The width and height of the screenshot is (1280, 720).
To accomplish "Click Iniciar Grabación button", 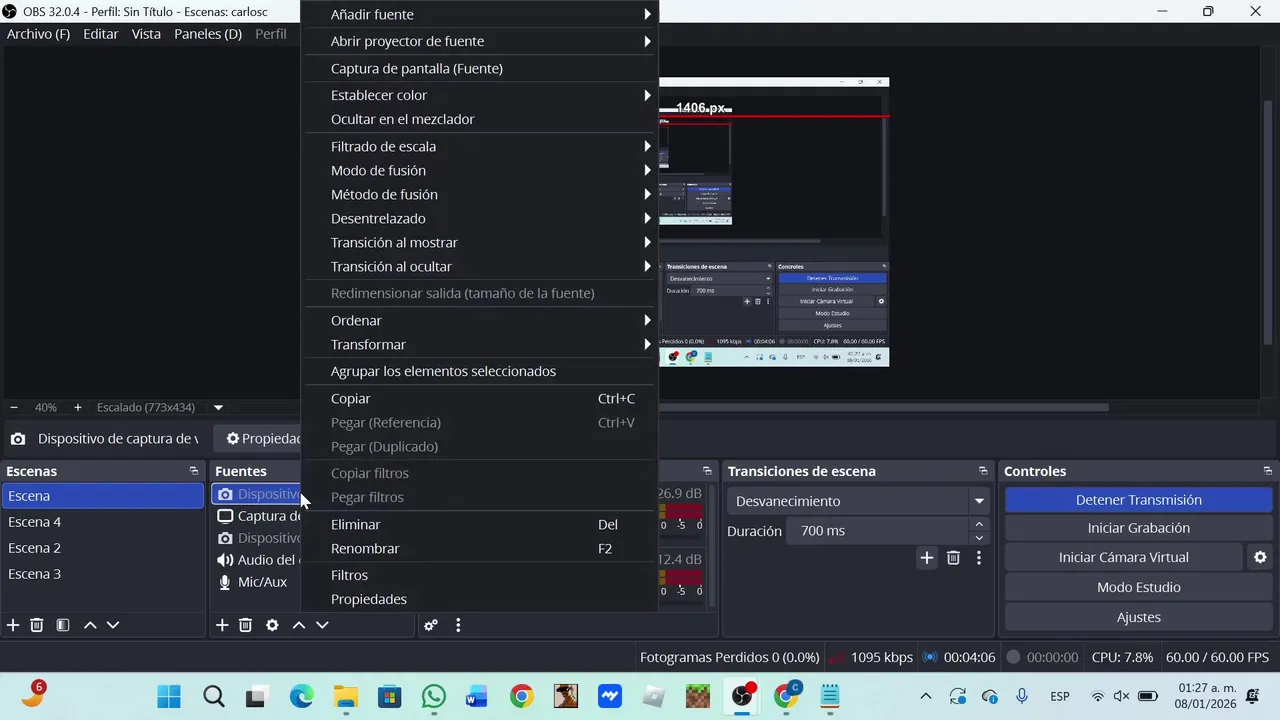I will pyautogui.click(x=1138, y=528).
